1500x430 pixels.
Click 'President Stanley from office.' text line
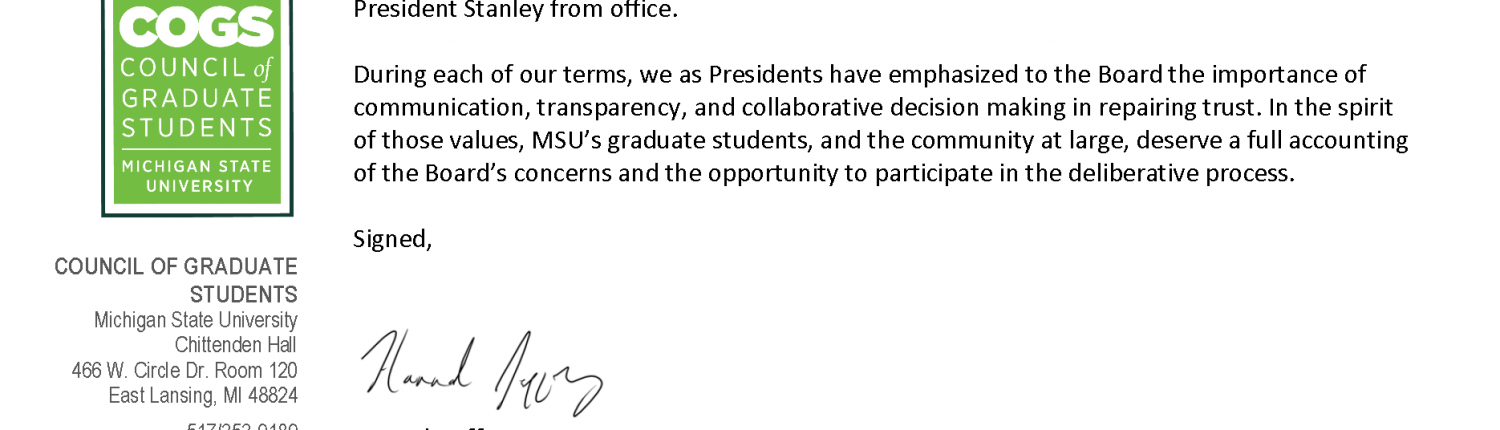click(516, 11)
